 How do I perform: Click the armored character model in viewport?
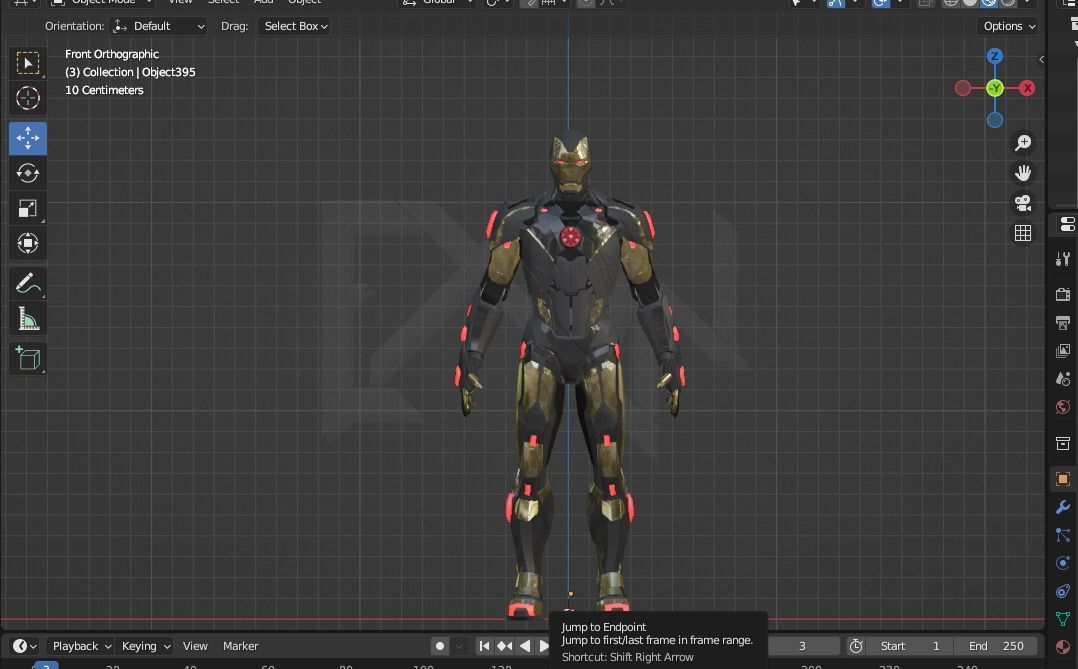pyautogui.click(x=570, y=375)
